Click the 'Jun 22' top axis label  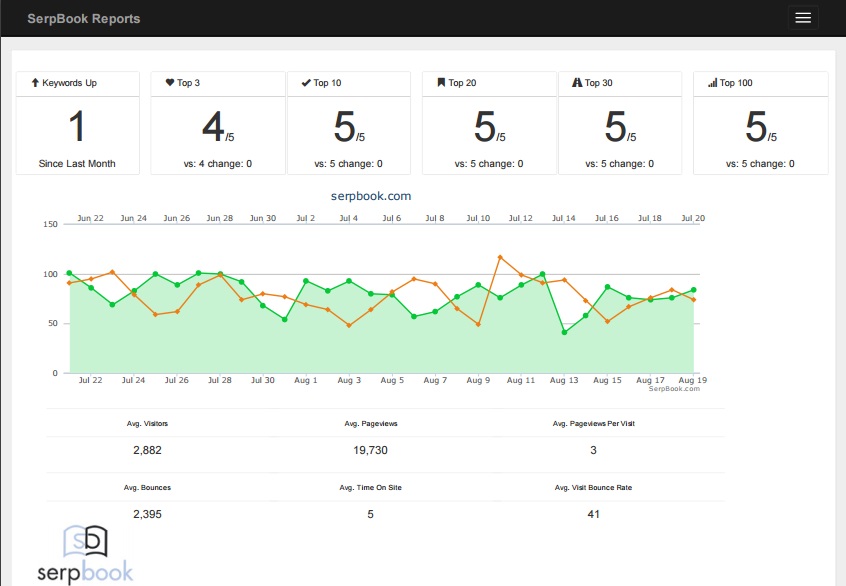[x=90, y=218]
